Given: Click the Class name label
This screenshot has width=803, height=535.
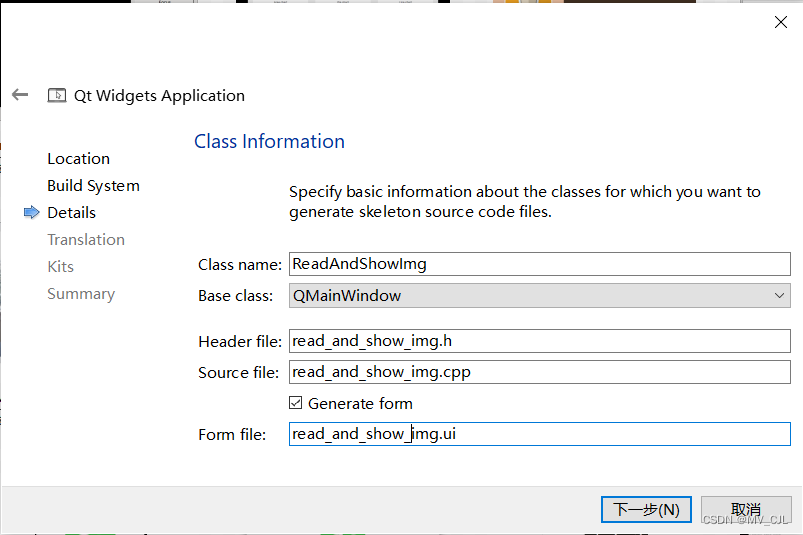Looking at the screenshot, I should coord(240,265).
